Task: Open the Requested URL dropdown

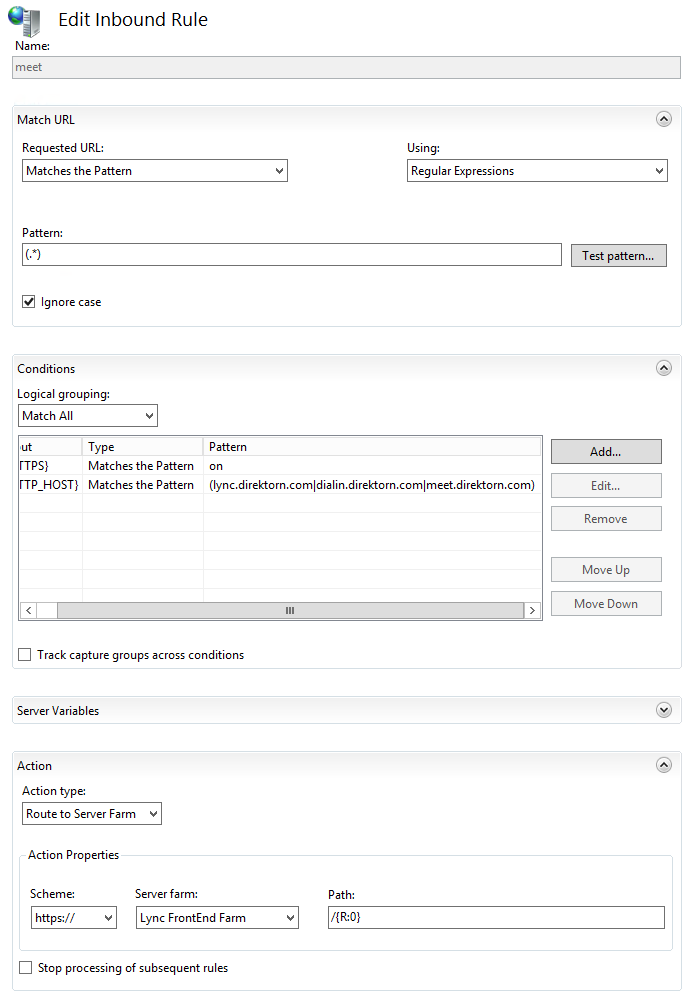Action: click(155, 171)
